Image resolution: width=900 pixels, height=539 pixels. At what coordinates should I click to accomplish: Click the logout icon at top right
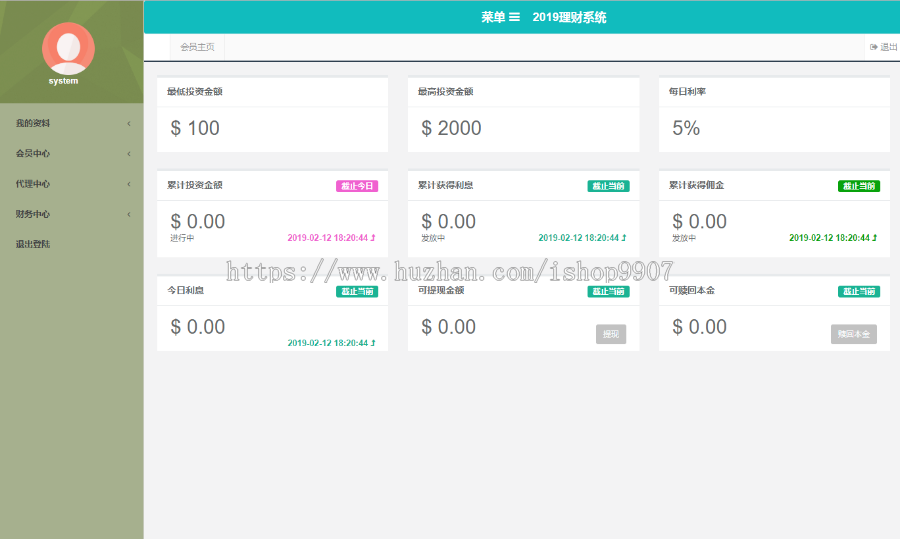pos(874,47)
